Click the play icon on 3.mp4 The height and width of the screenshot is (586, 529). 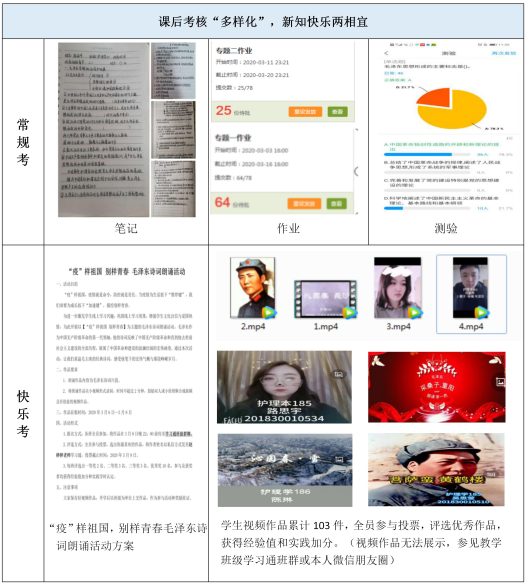point(415,312)
